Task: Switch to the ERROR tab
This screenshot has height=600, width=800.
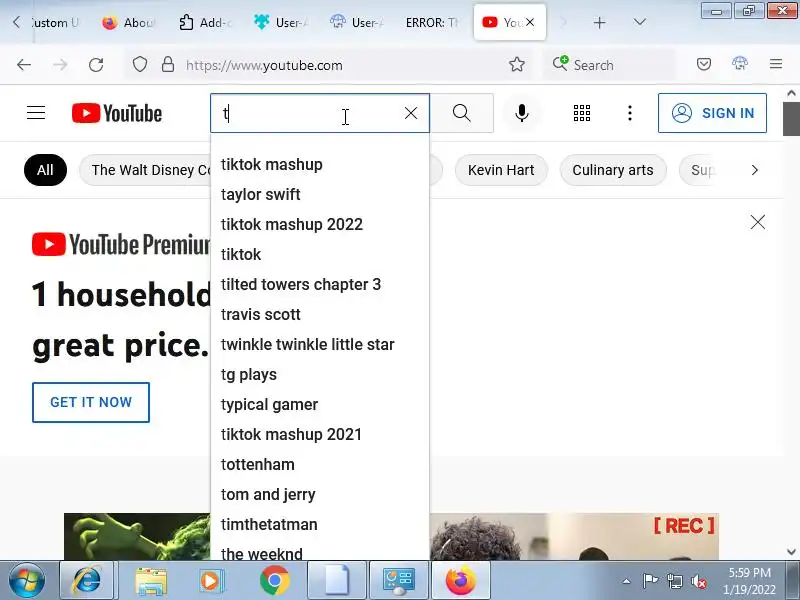Action: click(432, 22)
